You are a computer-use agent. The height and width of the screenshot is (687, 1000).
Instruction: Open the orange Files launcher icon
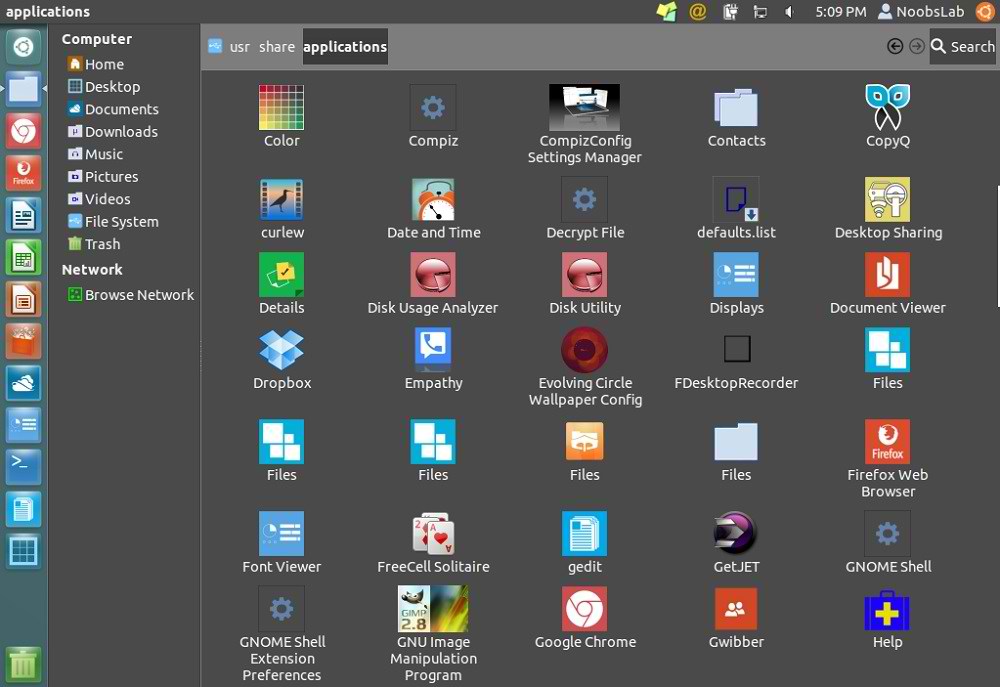pyautogui.click(x=584, y=441)
